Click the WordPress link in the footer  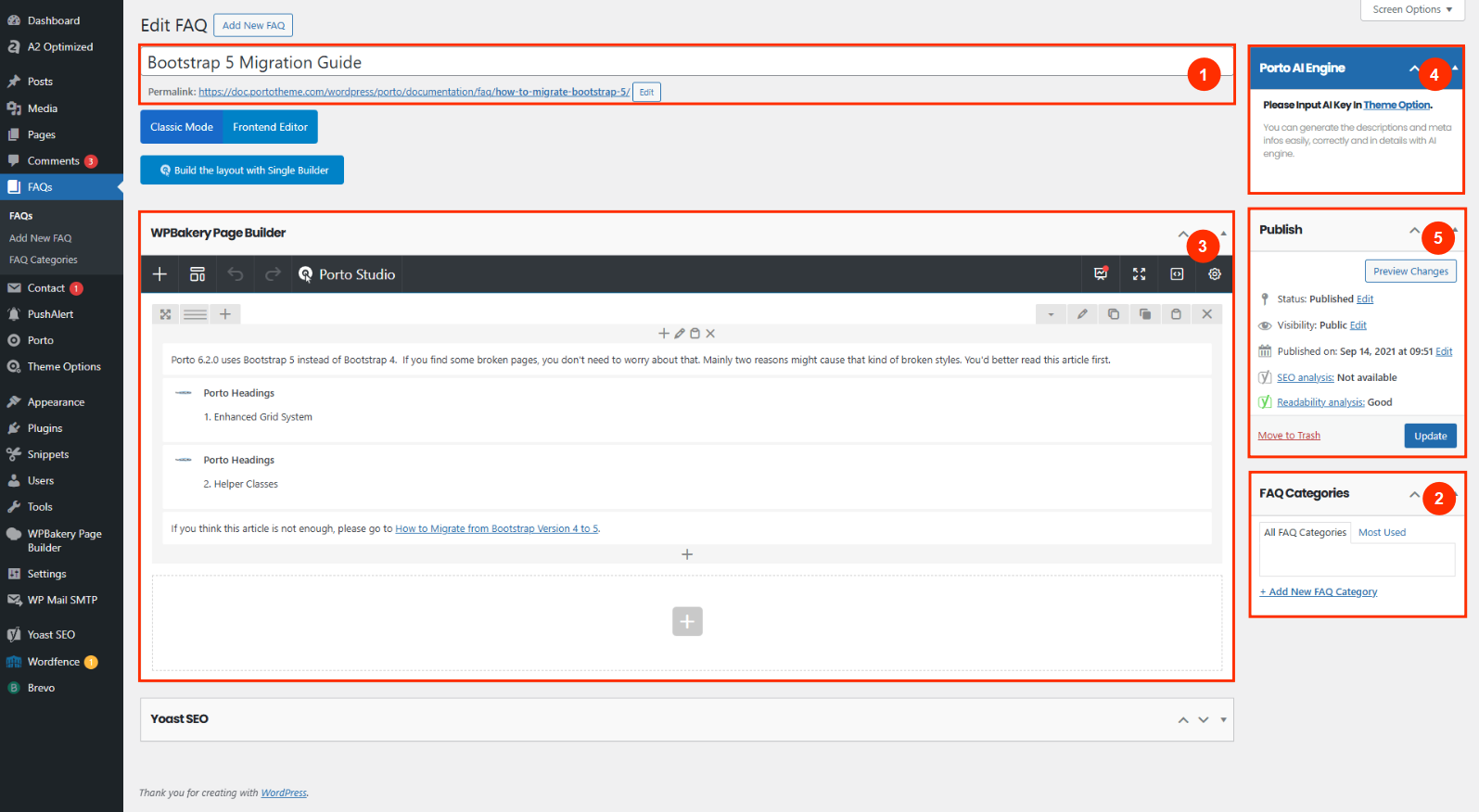[284, 793]
